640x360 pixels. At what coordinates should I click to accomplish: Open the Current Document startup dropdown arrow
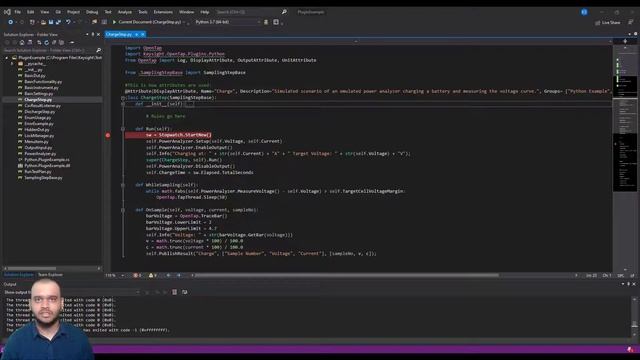point(184,22)
